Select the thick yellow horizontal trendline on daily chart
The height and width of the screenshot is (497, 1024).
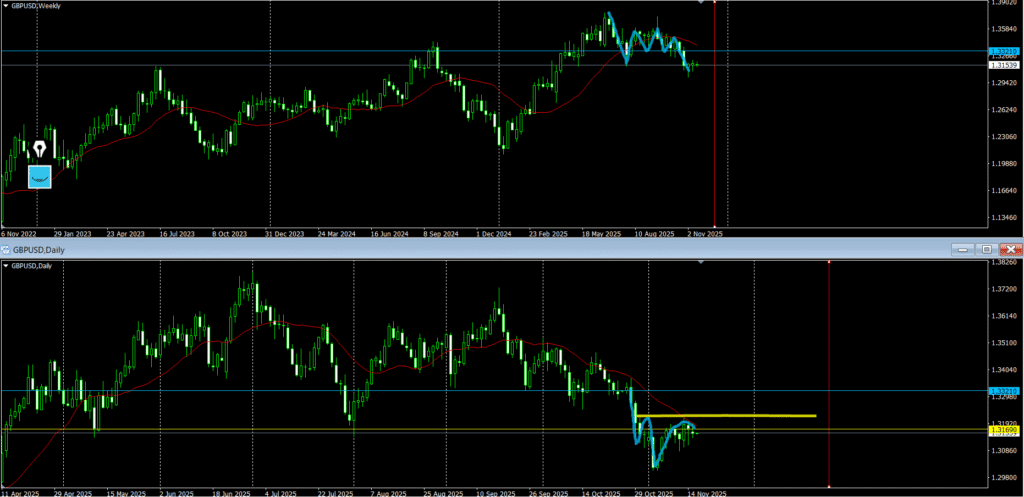click(740, 415)
